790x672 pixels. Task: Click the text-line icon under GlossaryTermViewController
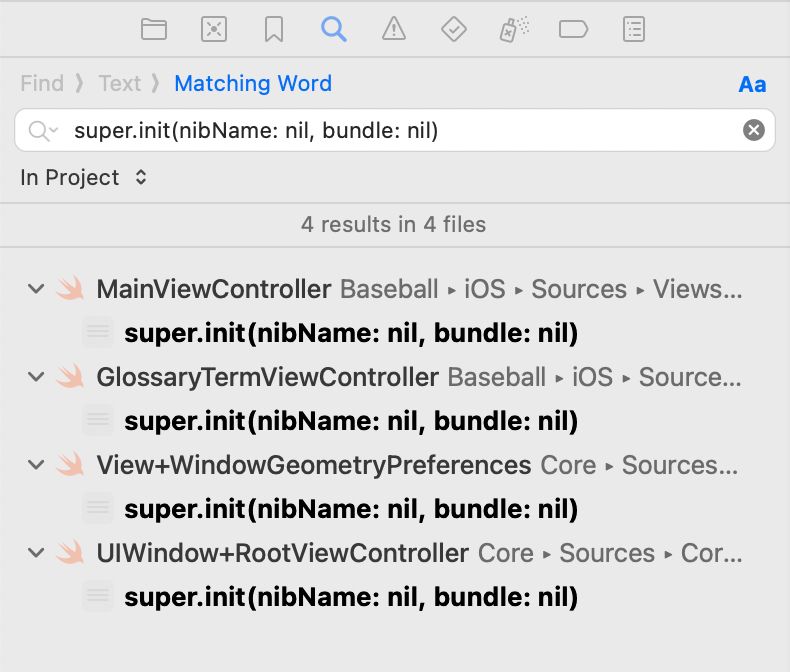[98, 420]
